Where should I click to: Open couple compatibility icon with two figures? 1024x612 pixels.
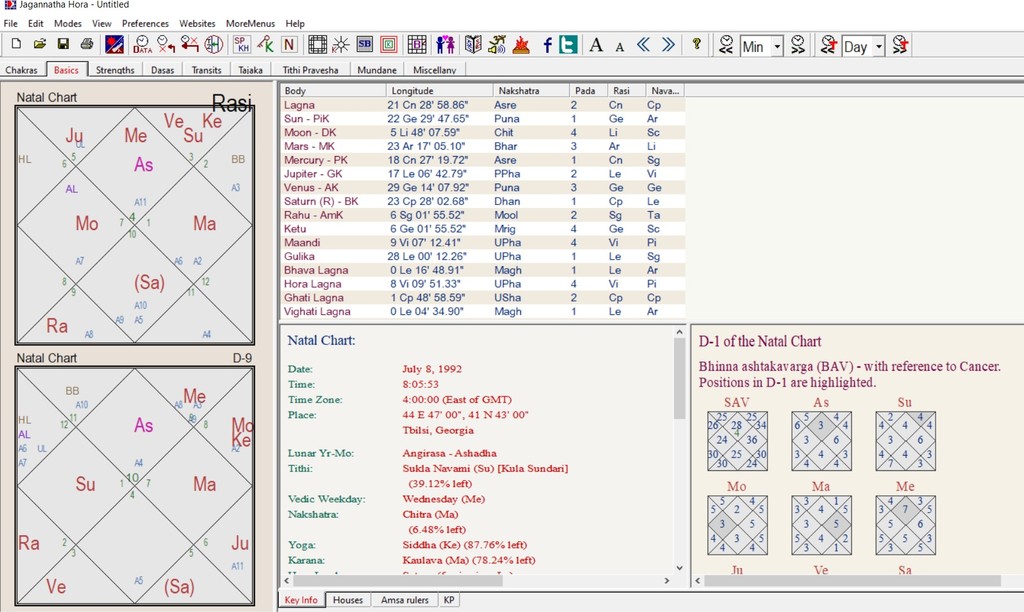point(445,44)
